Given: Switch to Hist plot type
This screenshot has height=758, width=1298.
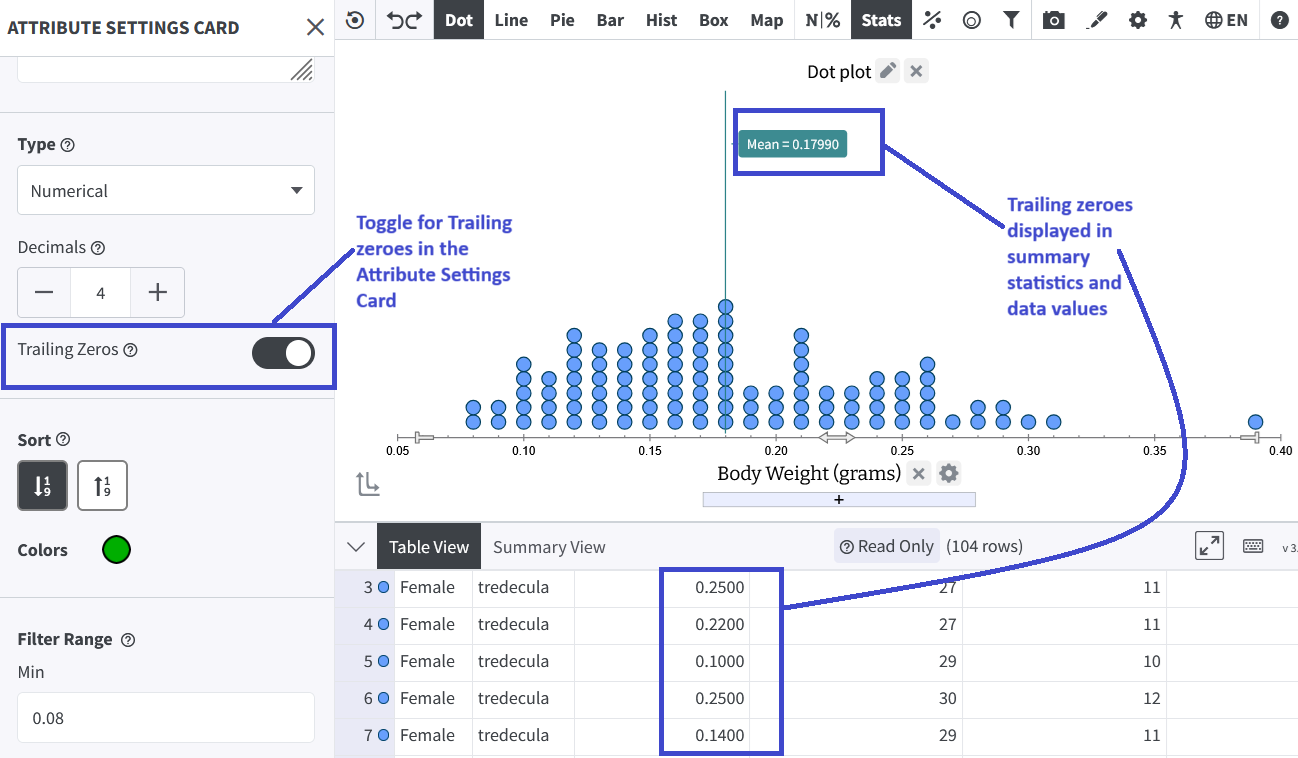Looking at the screenshot, I should [661, 20].
